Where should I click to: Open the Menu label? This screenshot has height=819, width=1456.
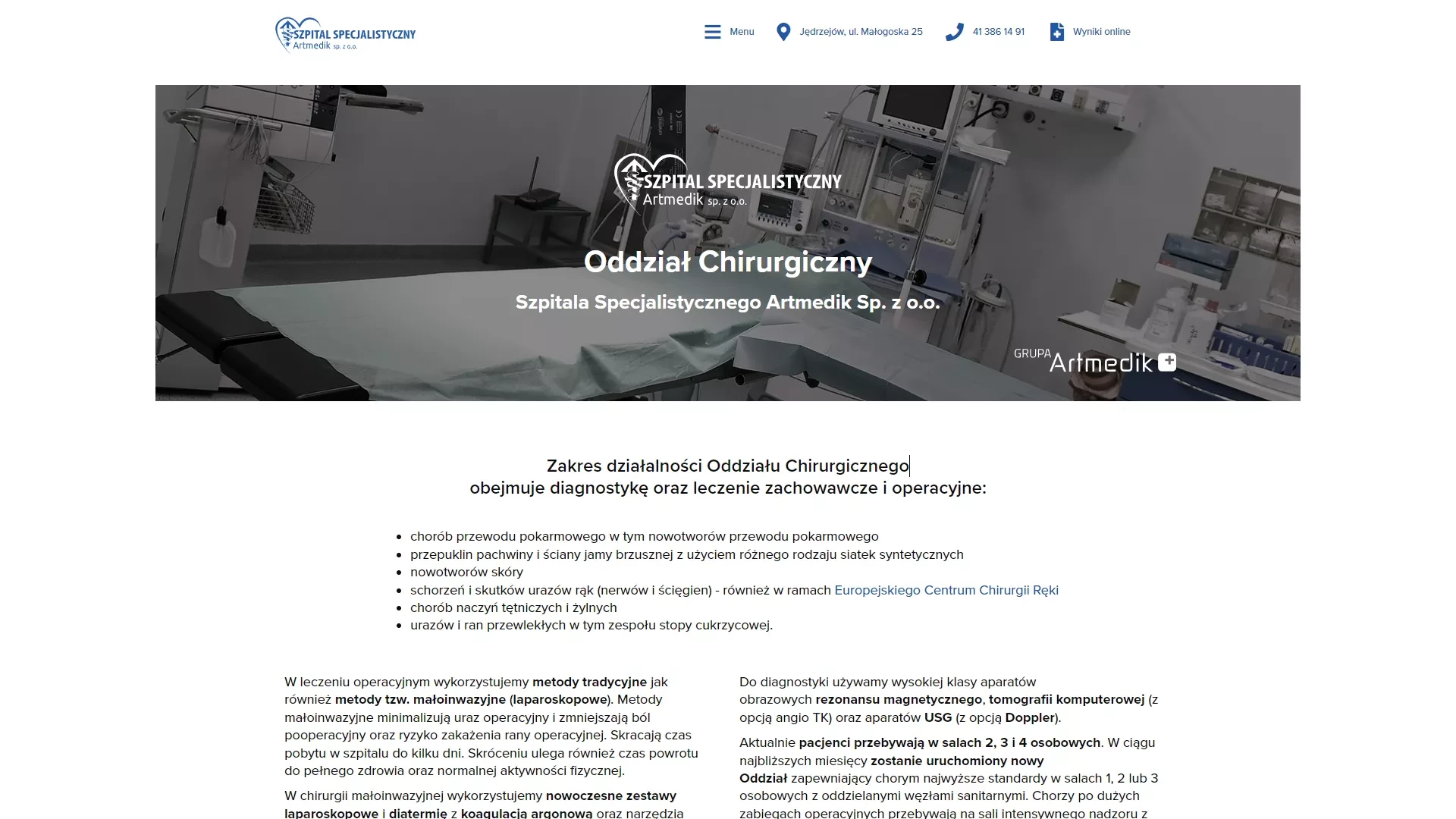pyautogui.click(x=742, y=32)
